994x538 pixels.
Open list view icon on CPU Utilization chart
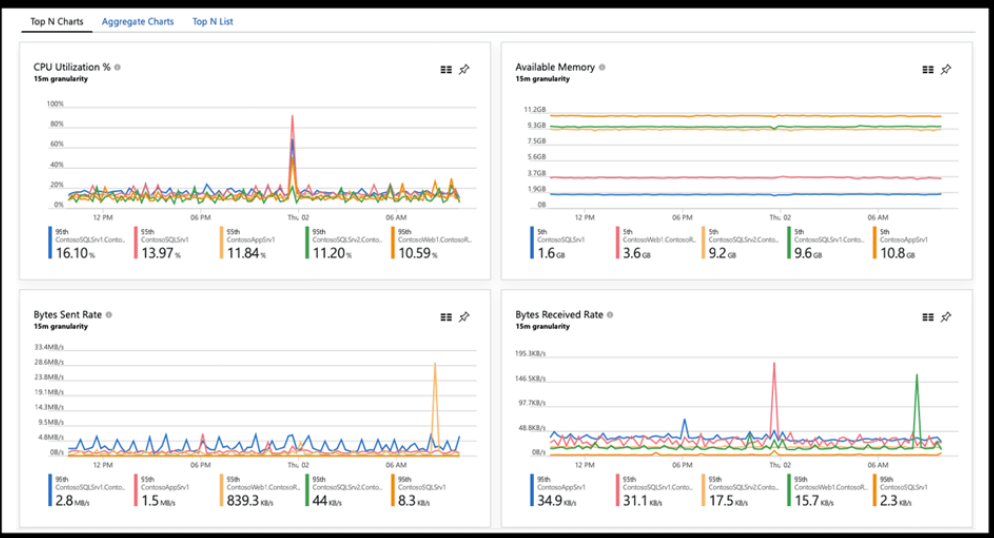(x=446, y=70)
